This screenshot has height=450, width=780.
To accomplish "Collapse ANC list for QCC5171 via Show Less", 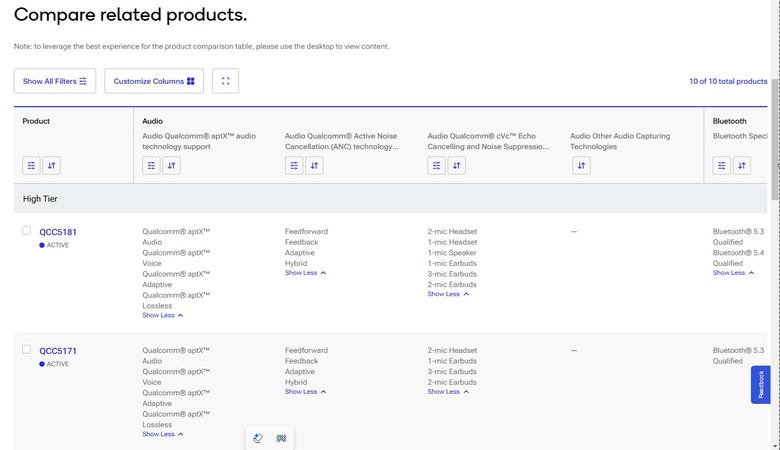I will click(305, 391).
